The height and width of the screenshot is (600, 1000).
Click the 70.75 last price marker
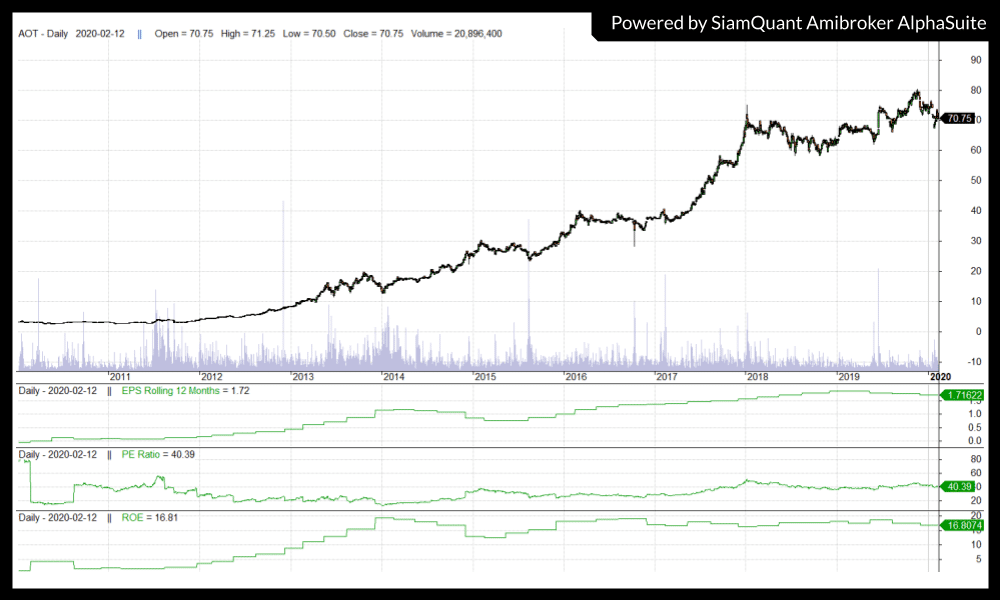[x=958, y=118]
